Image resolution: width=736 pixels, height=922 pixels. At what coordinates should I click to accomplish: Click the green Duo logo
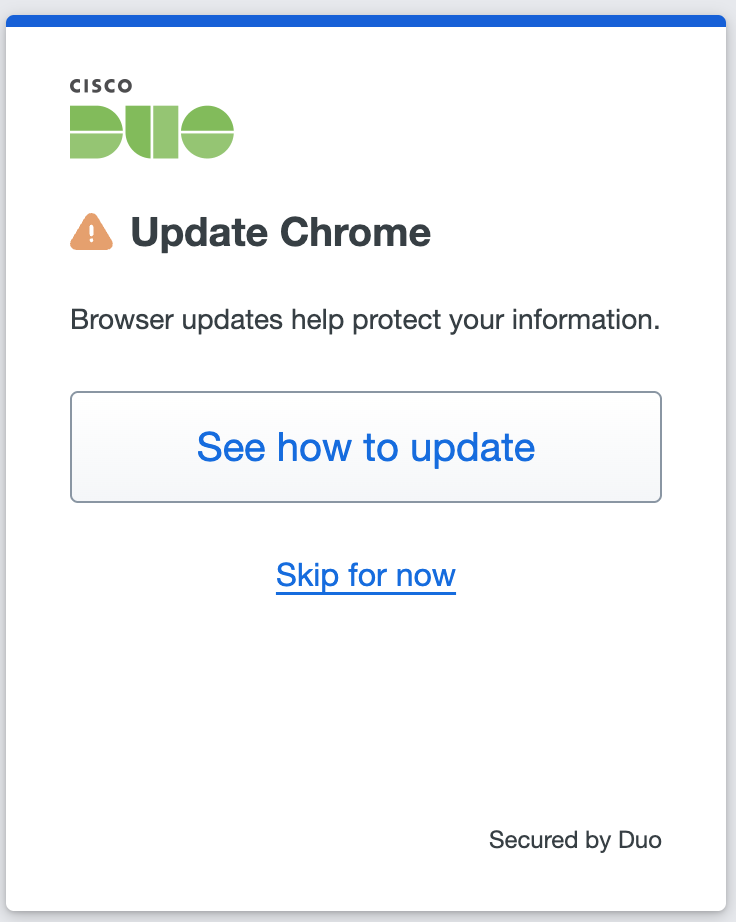tap(151, 132)
